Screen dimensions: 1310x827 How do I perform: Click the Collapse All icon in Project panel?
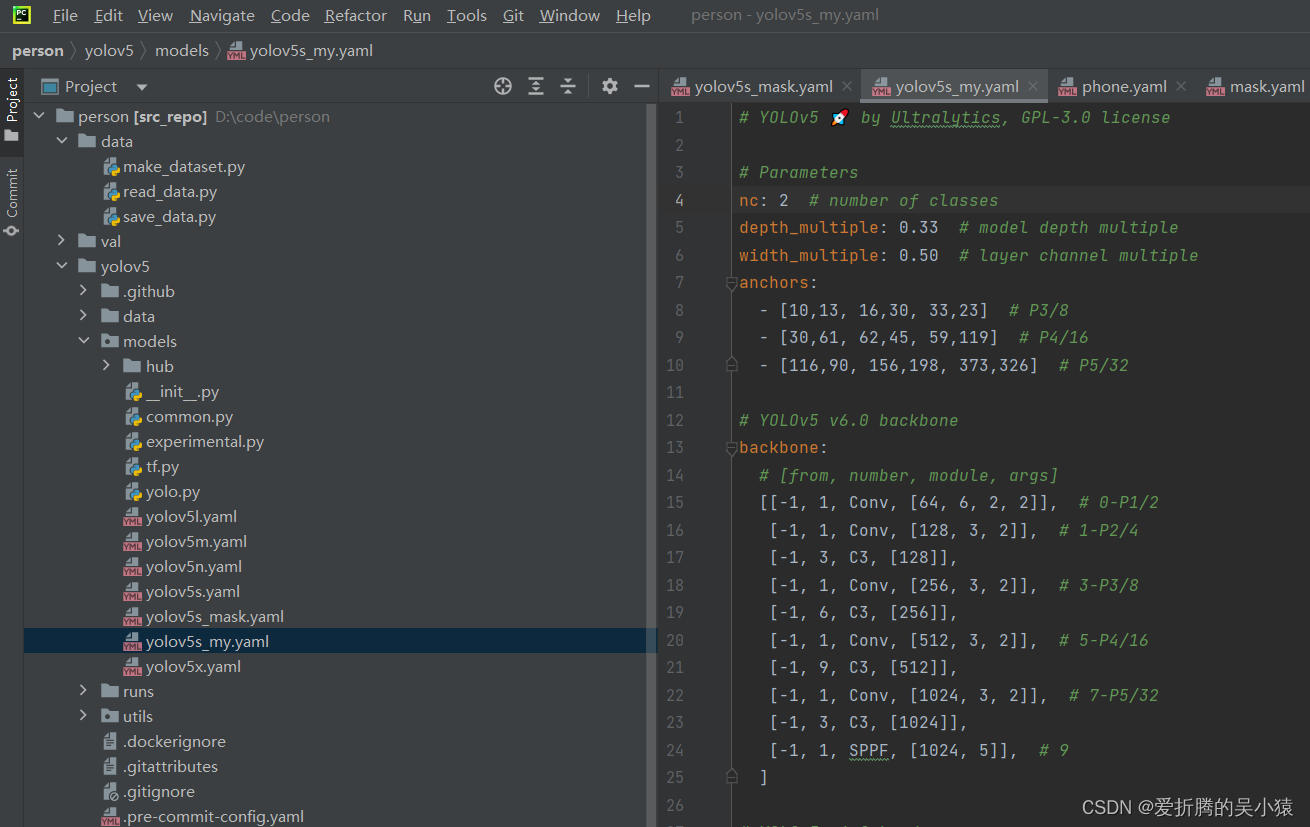[568, 87]
